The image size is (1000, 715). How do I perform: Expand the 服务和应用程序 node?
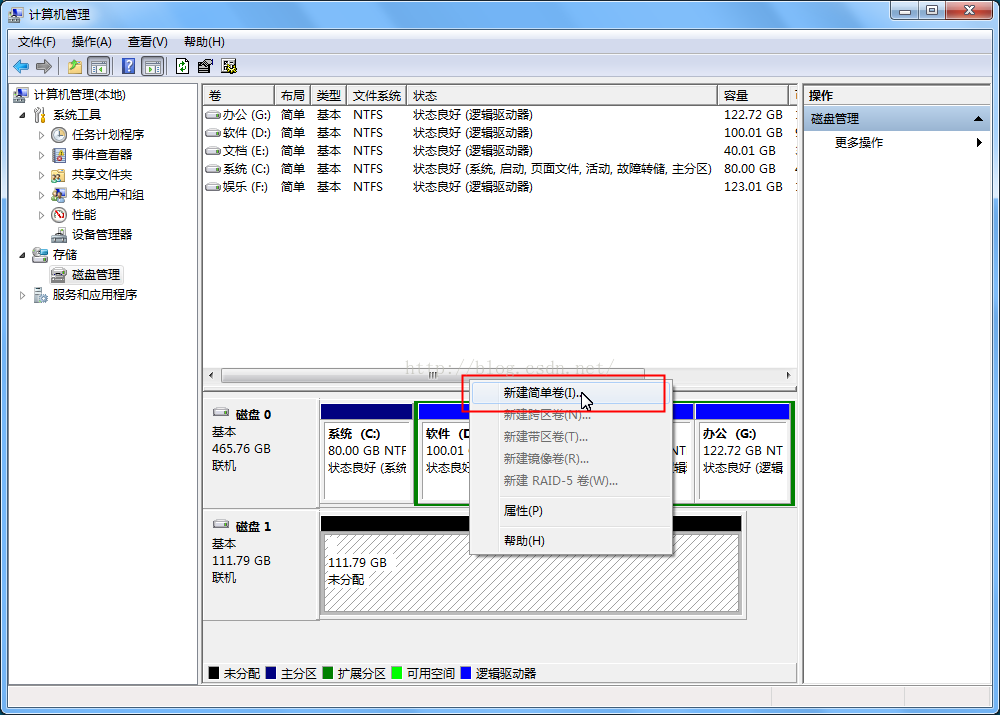[x=23, y=295]
